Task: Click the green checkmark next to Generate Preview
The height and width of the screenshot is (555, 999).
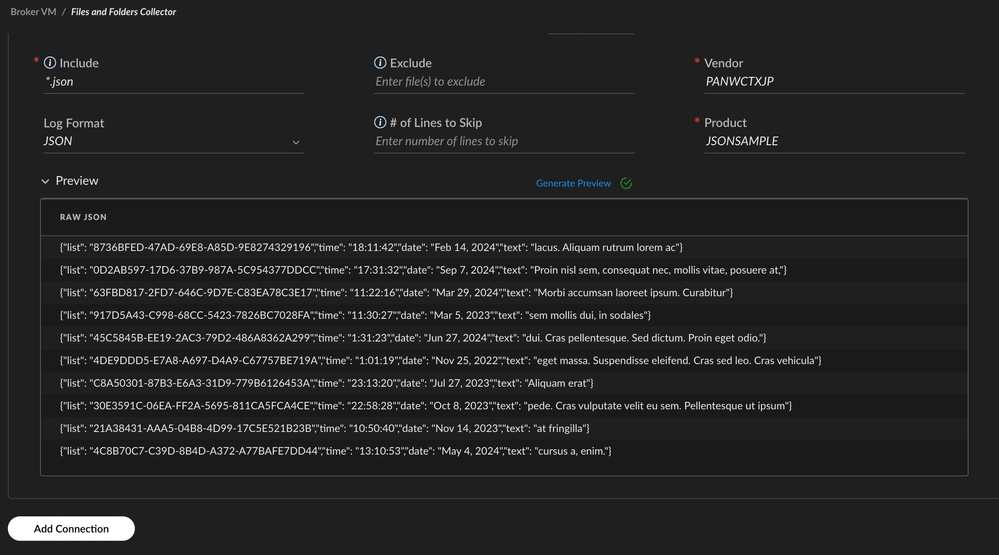Action: point(626,183)
